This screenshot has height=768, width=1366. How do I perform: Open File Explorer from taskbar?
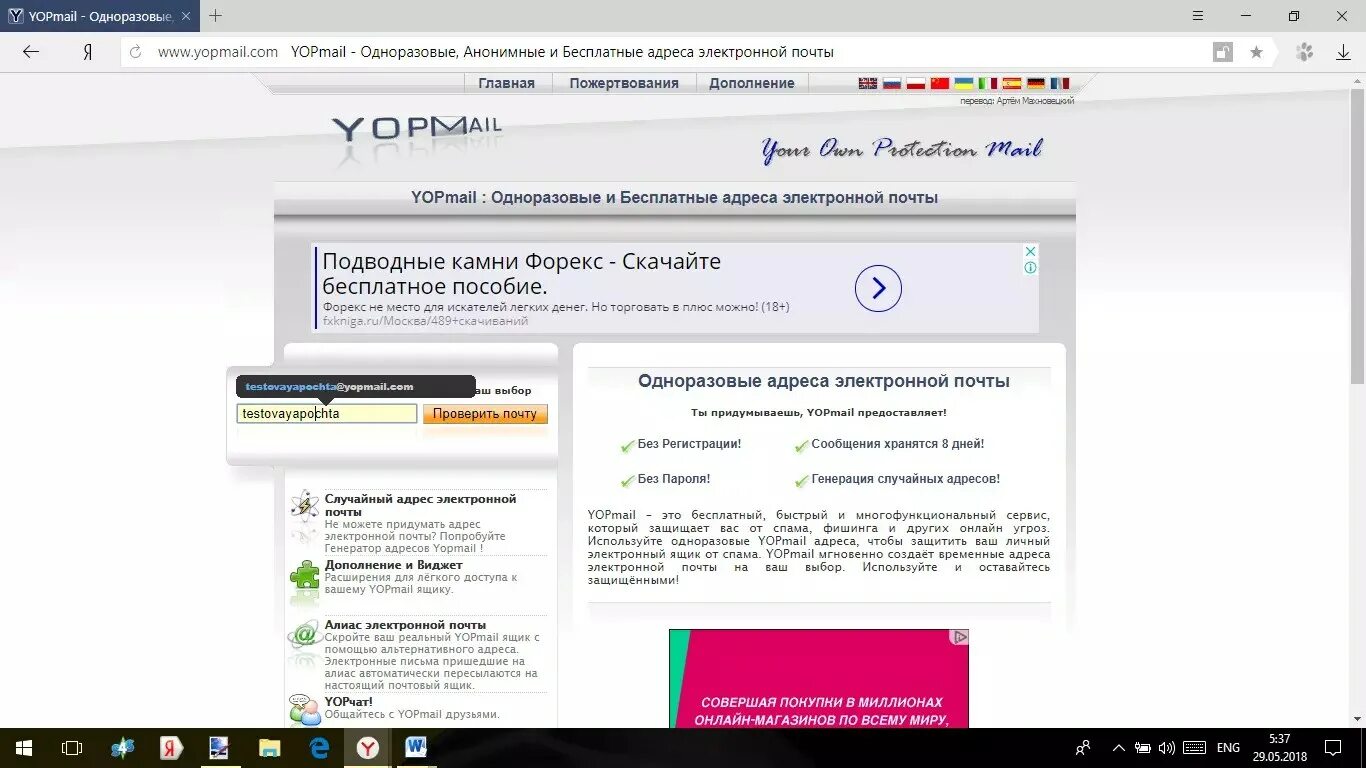pos(270,748)
